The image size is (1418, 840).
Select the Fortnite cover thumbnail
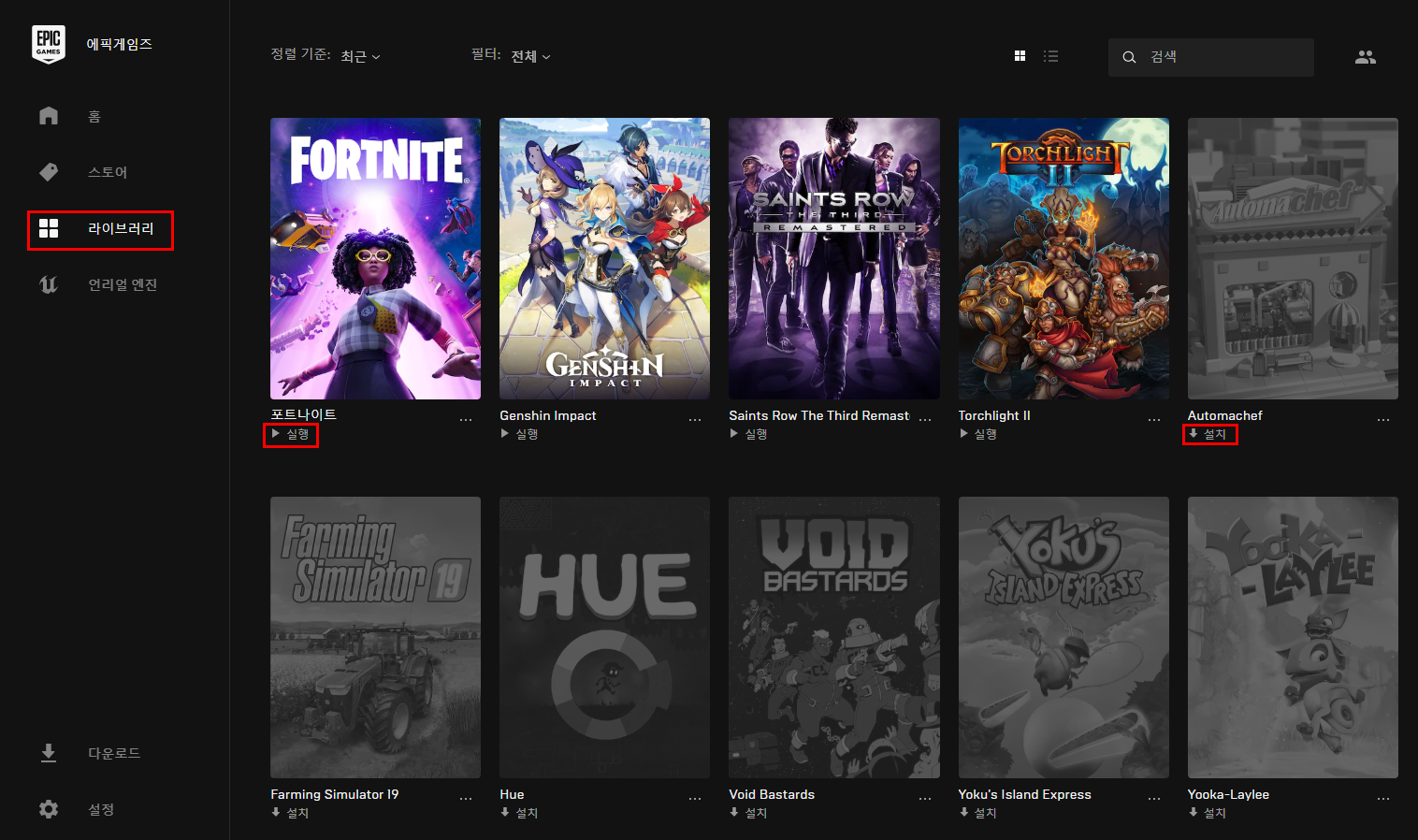coord(375,258)
